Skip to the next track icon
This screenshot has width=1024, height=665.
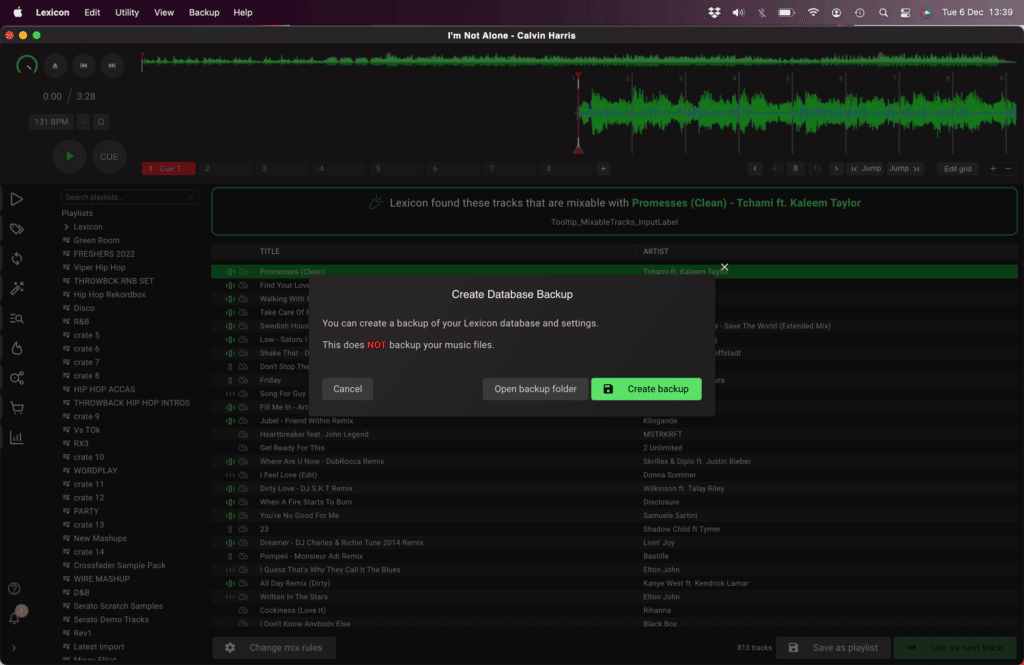tap(113, 65)
